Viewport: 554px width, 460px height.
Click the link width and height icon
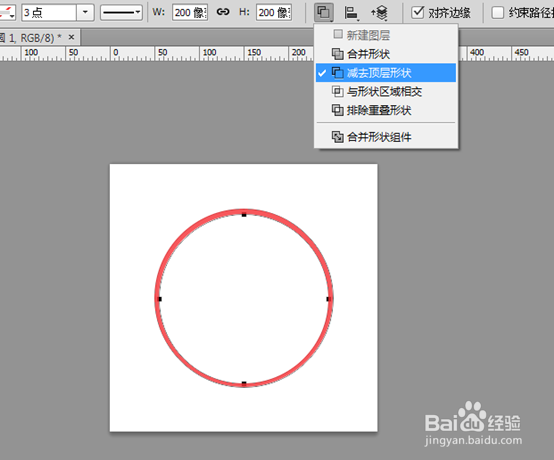click(x=223, y=12)
